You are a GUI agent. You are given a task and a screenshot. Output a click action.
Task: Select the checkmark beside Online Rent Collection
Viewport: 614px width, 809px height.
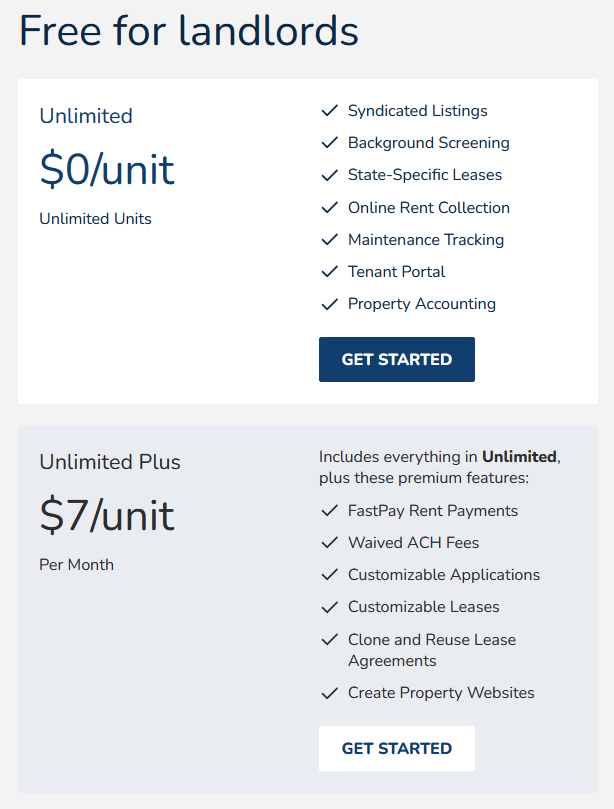[x=329, y=207]
